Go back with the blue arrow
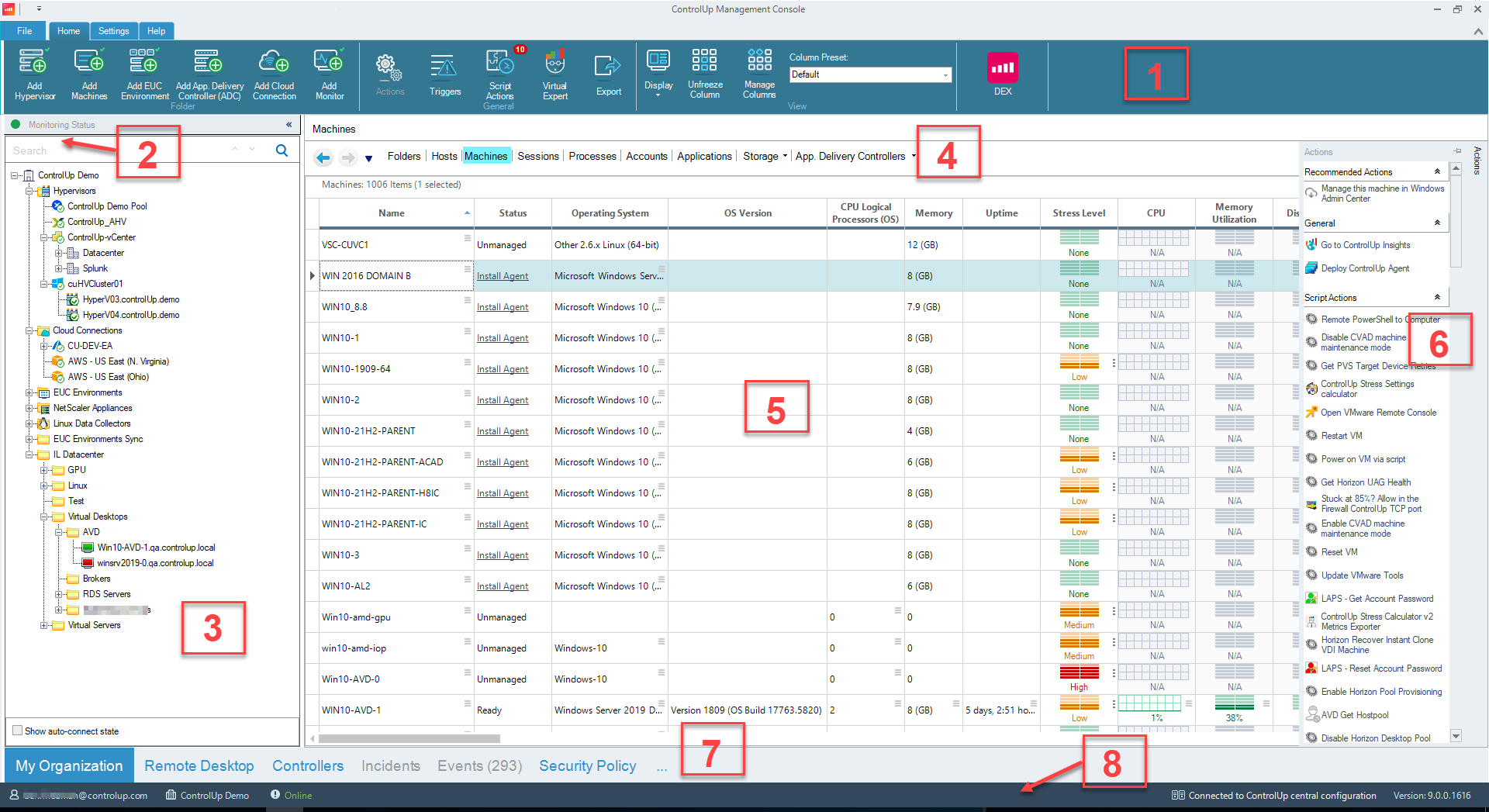Viewport: 1489px width, 812px height. [323, 157]
